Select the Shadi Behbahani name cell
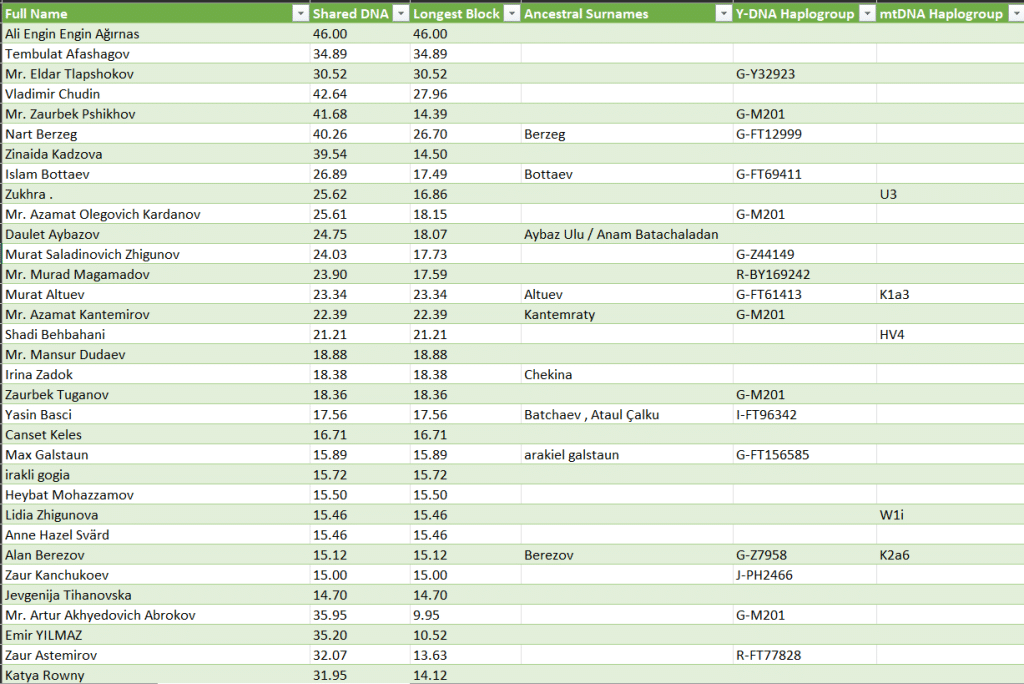The width and height of the screenshot is (1024, 684). [55, 334]
